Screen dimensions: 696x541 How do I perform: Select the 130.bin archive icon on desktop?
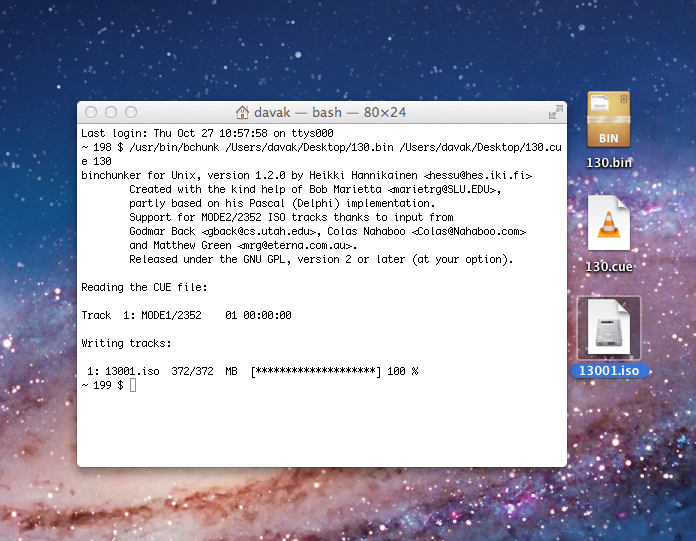(609, 119)
